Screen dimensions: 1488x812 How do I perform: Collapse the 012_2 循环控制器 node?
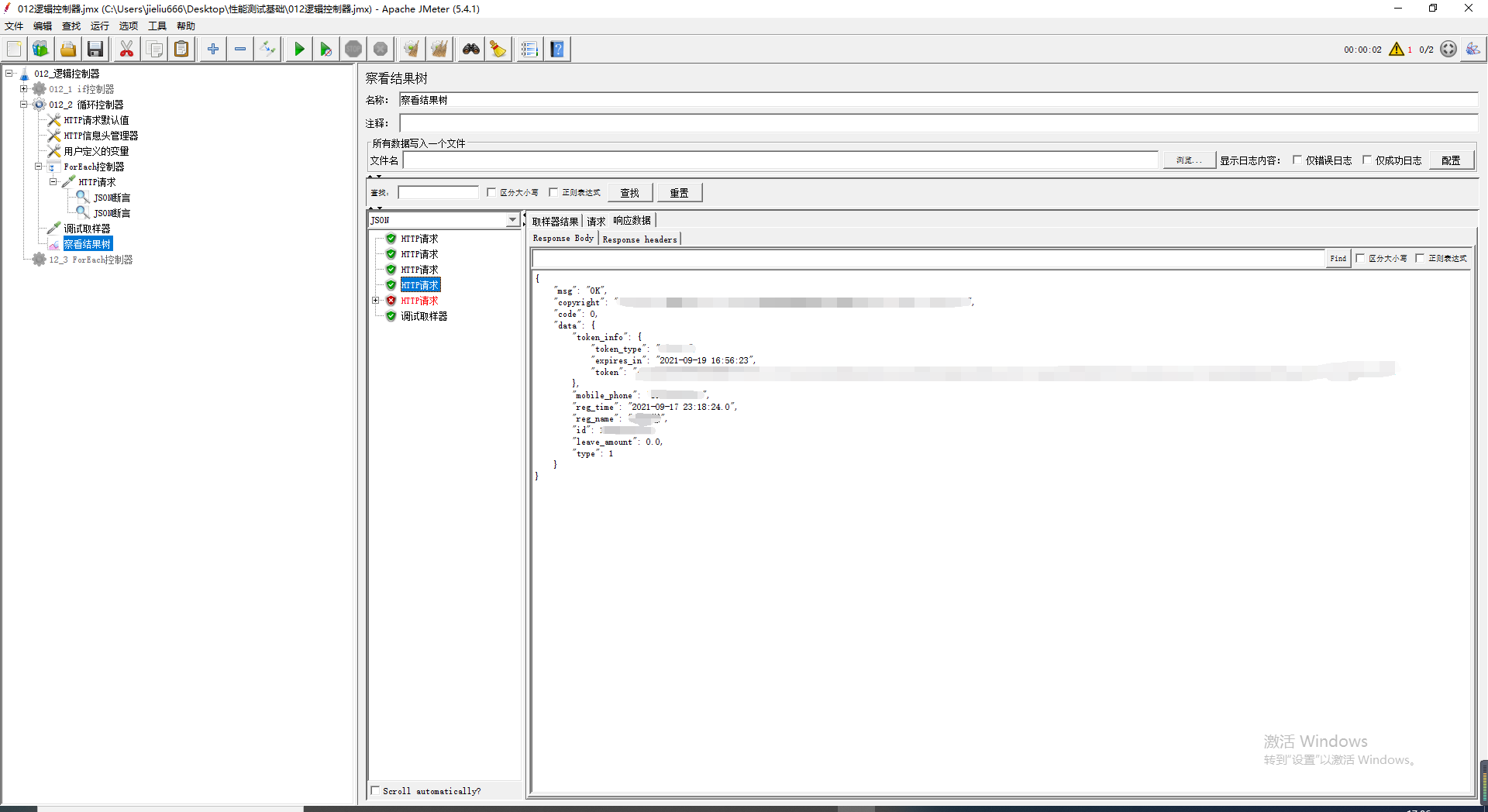pos(24,105)
